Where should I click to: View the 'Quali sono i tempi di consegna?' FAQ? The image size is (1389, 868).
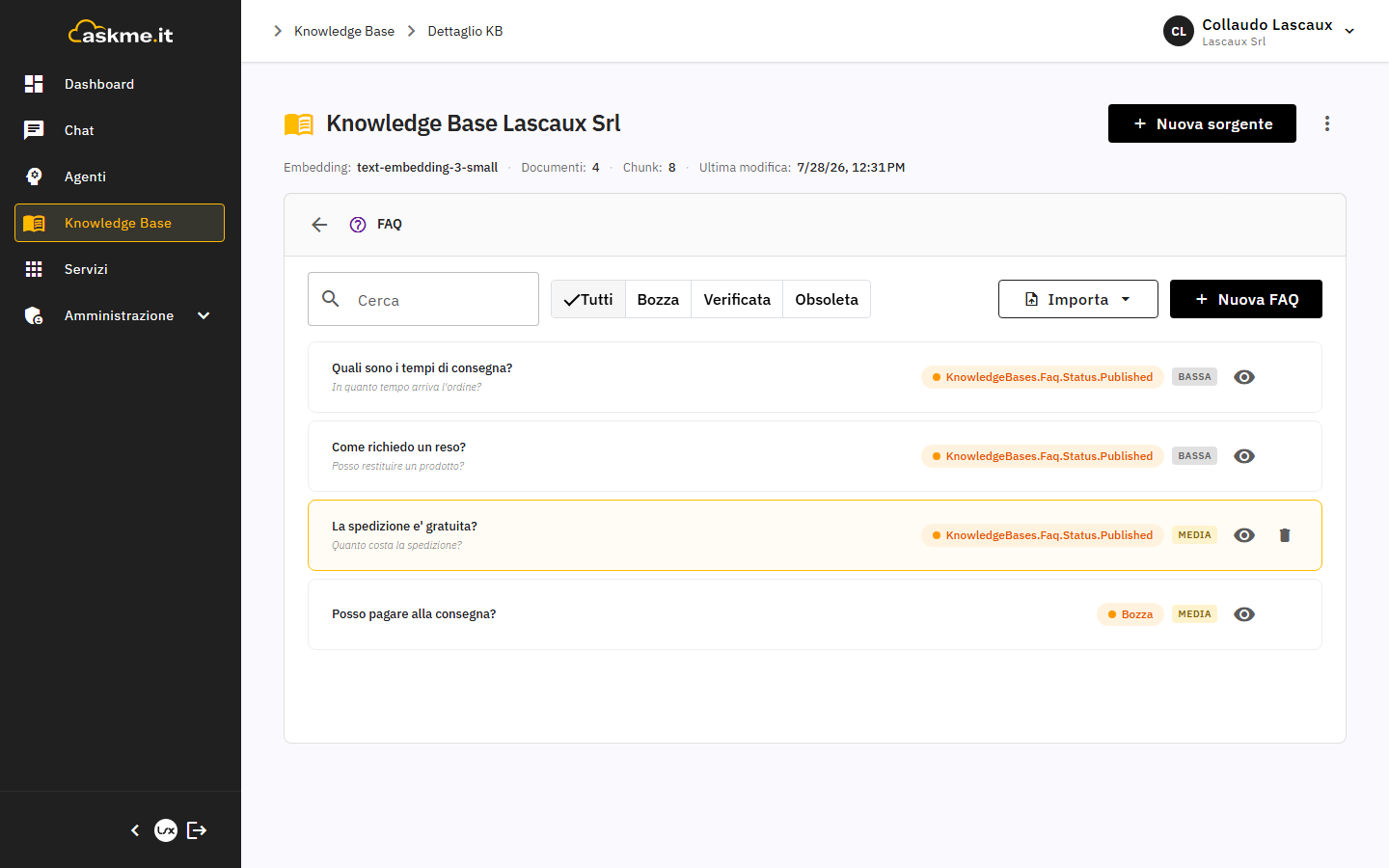(1244, 377)
